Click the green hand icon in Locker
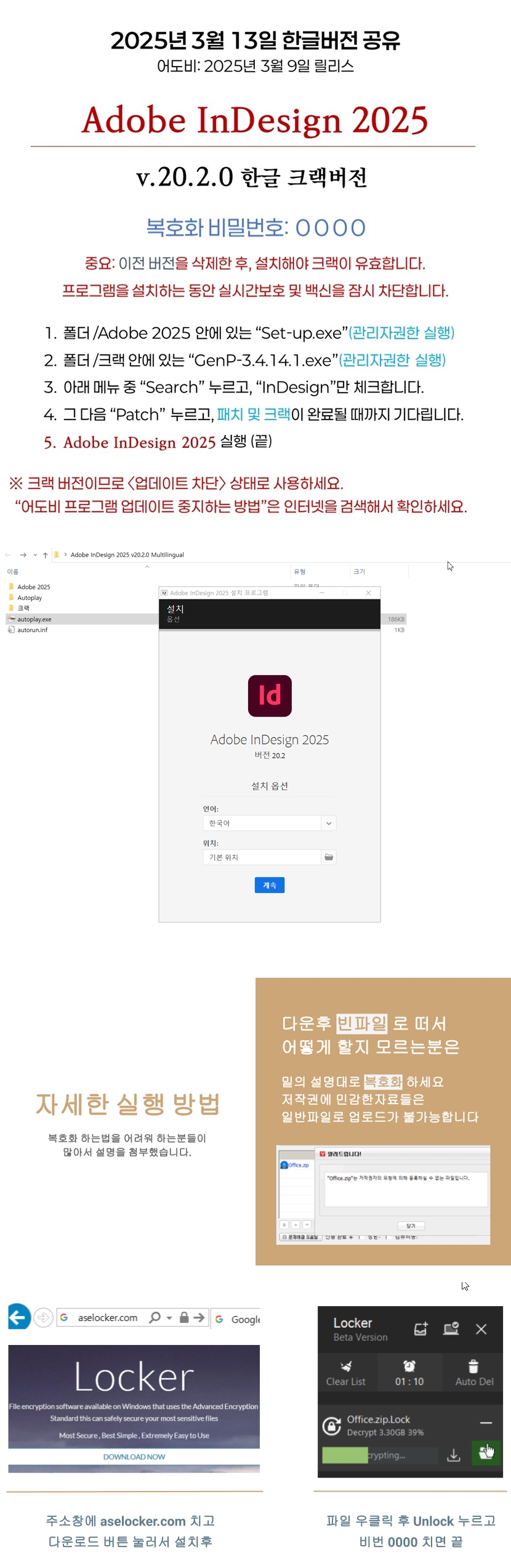Viewport: 511px width, 1568px height. (486, 1452)
